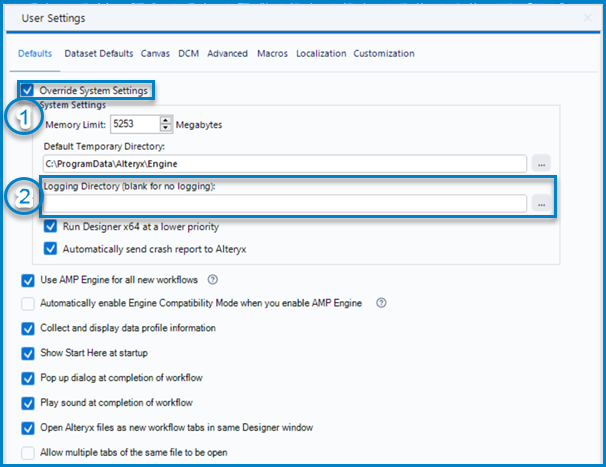Image resolution: width=606 pixels, height=467 pixels.
Task: Enable automatic Engine Compatibility Mode checkbox
Action: pos(28,303)
